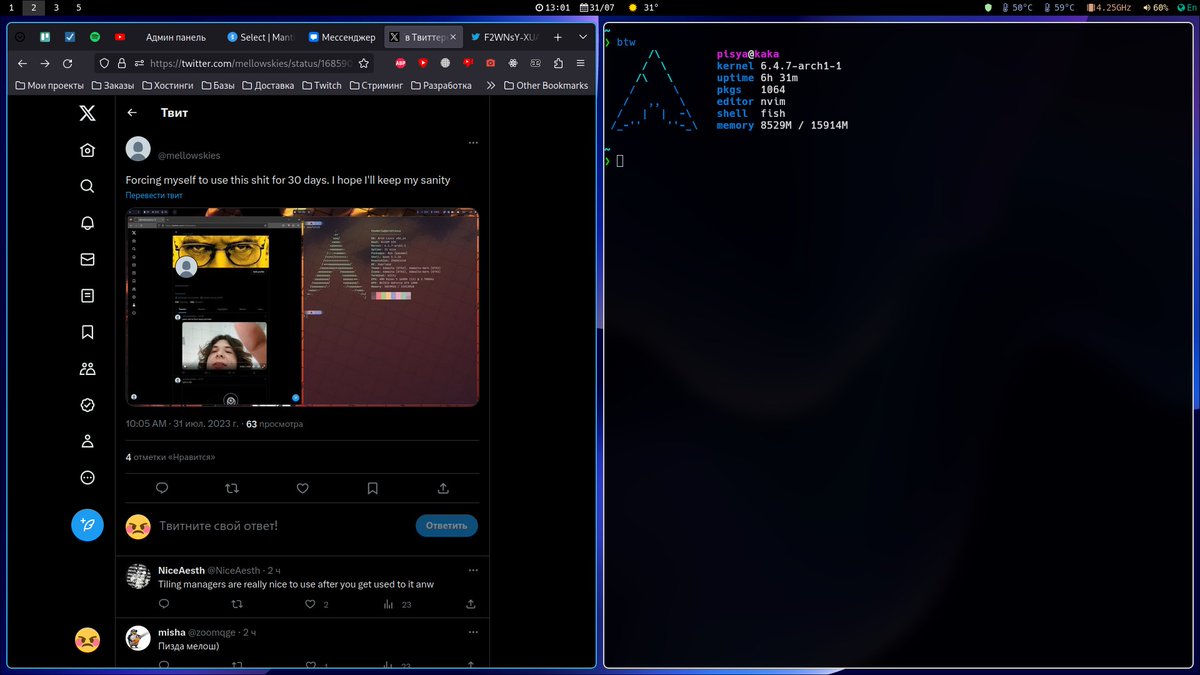Click the blue compose tweet button
The width and height of the screenshot is (1200, 675).
click(87, 525)
